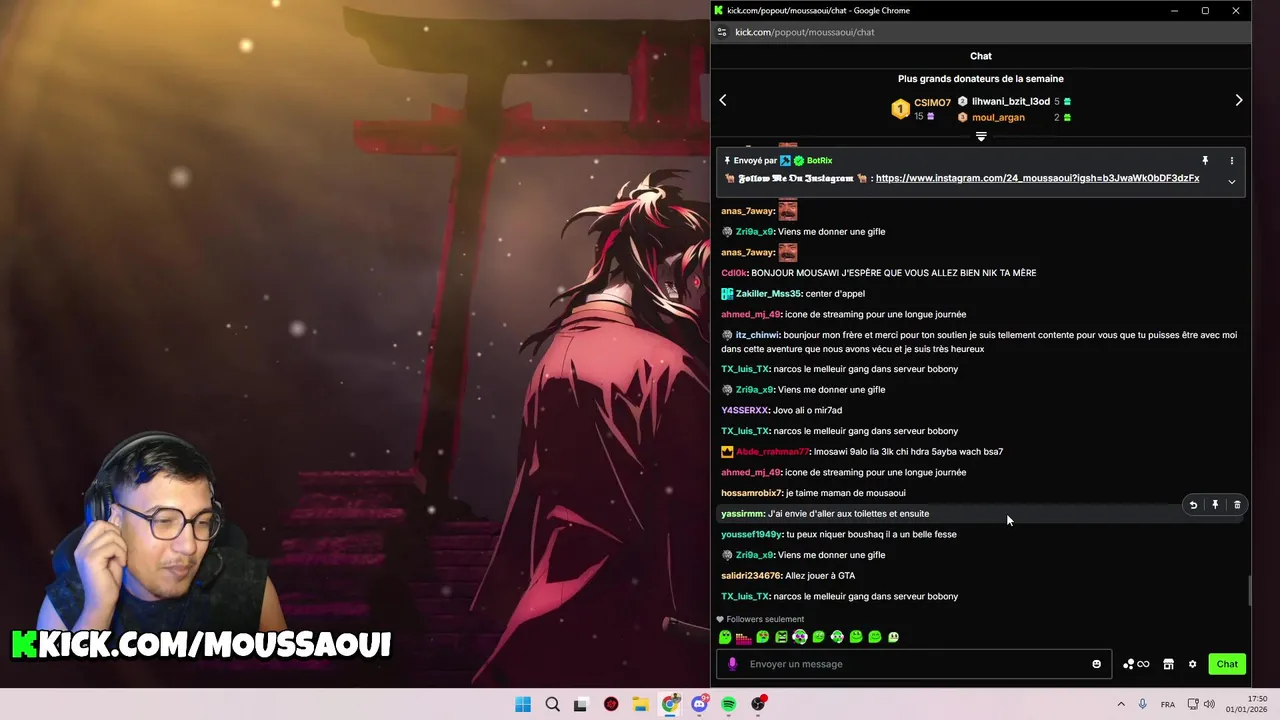Open Discord from taskbar
Screen dimensions: 1280x720
699,704
